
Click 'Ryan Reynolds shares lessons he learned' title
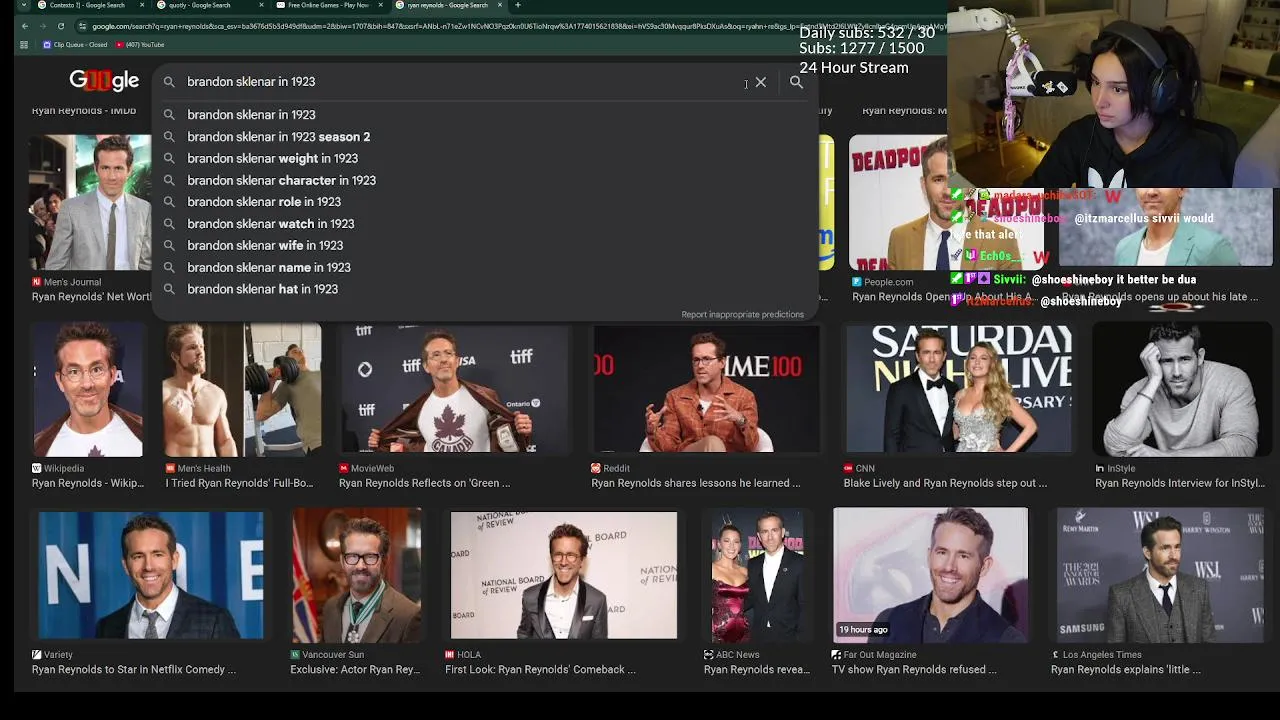point(696,483)
